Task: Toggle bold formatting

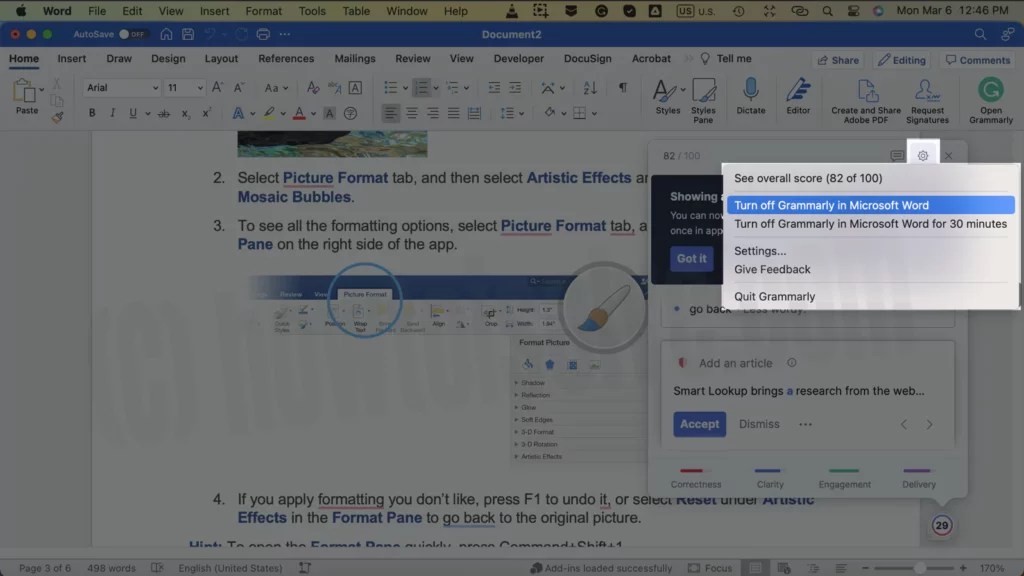Action: click(x=91, y=112)
